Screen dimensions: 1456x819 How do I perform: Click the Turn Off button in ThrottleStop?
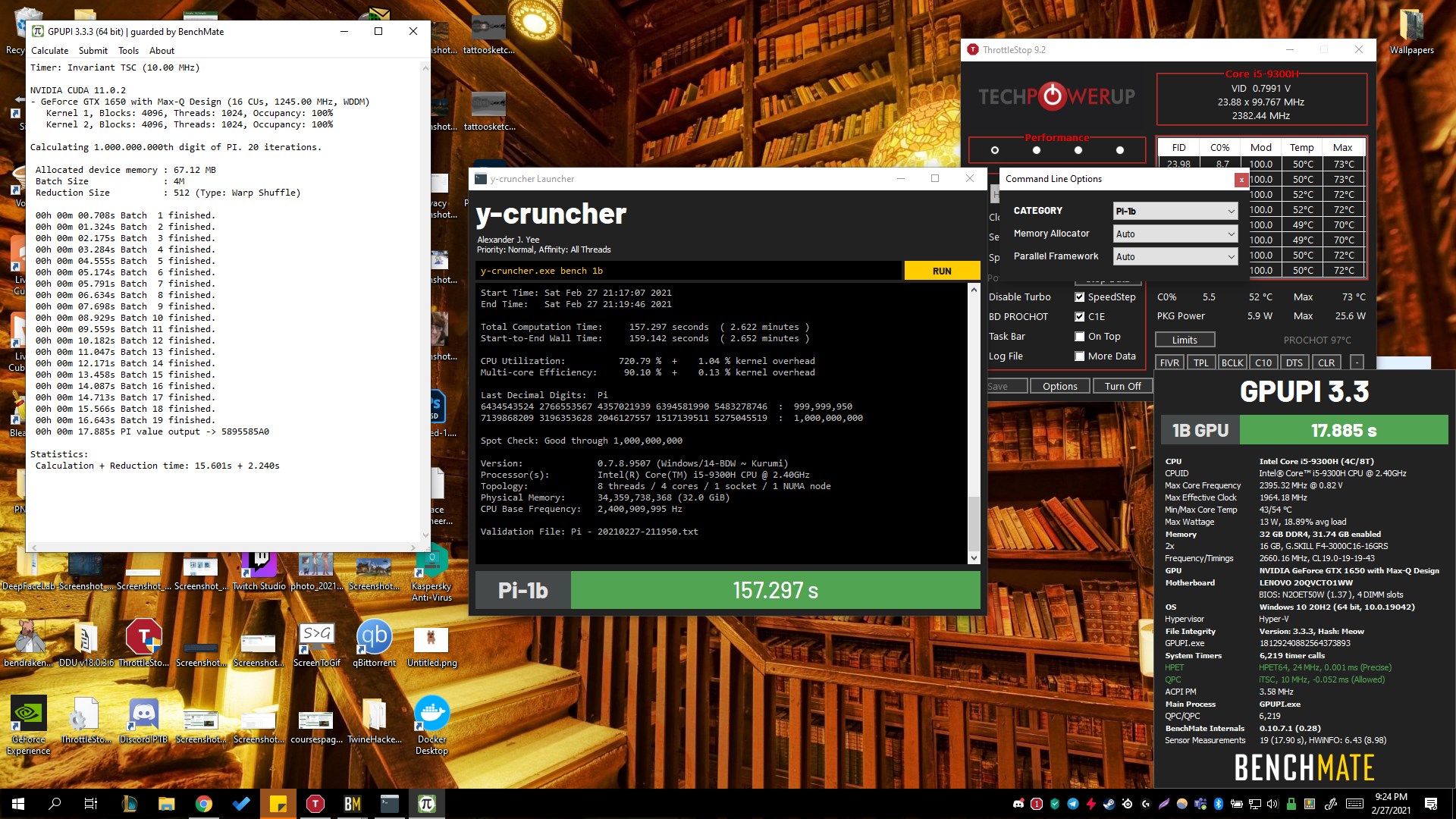(1122, 386)
